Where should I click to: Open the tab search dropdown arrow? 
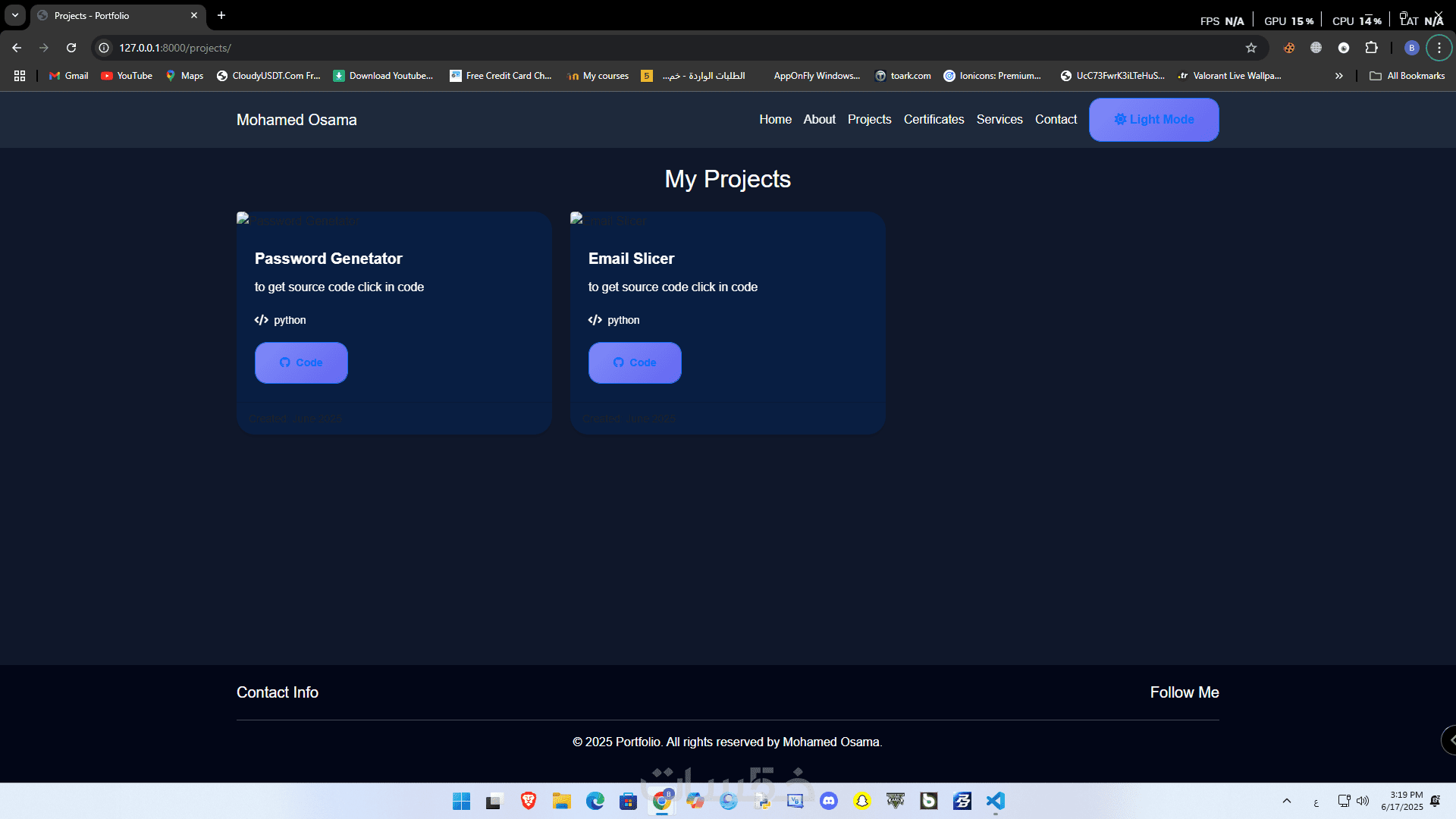(15, 15)
